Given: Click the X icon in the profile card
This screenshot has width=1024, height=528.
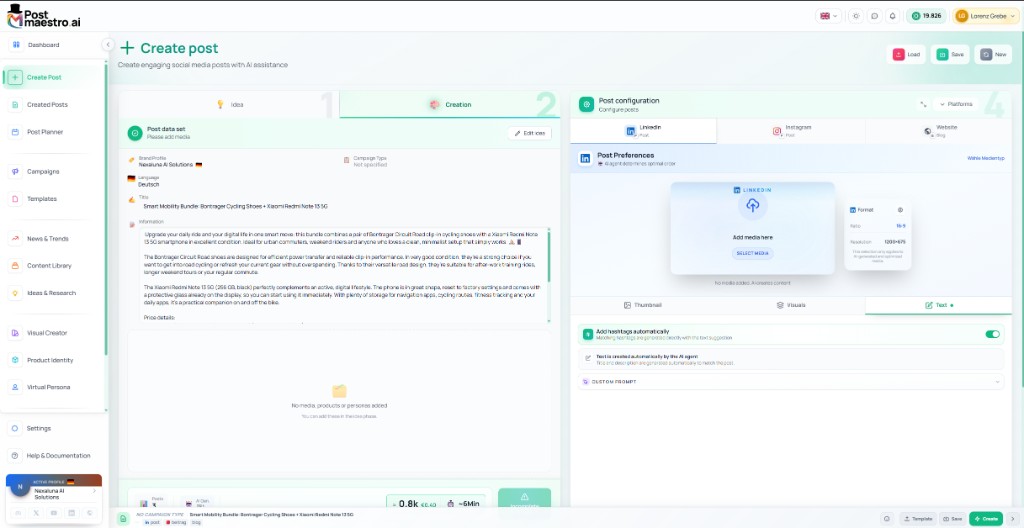Looking at the screenshot, I should click(x=36, y=513).
